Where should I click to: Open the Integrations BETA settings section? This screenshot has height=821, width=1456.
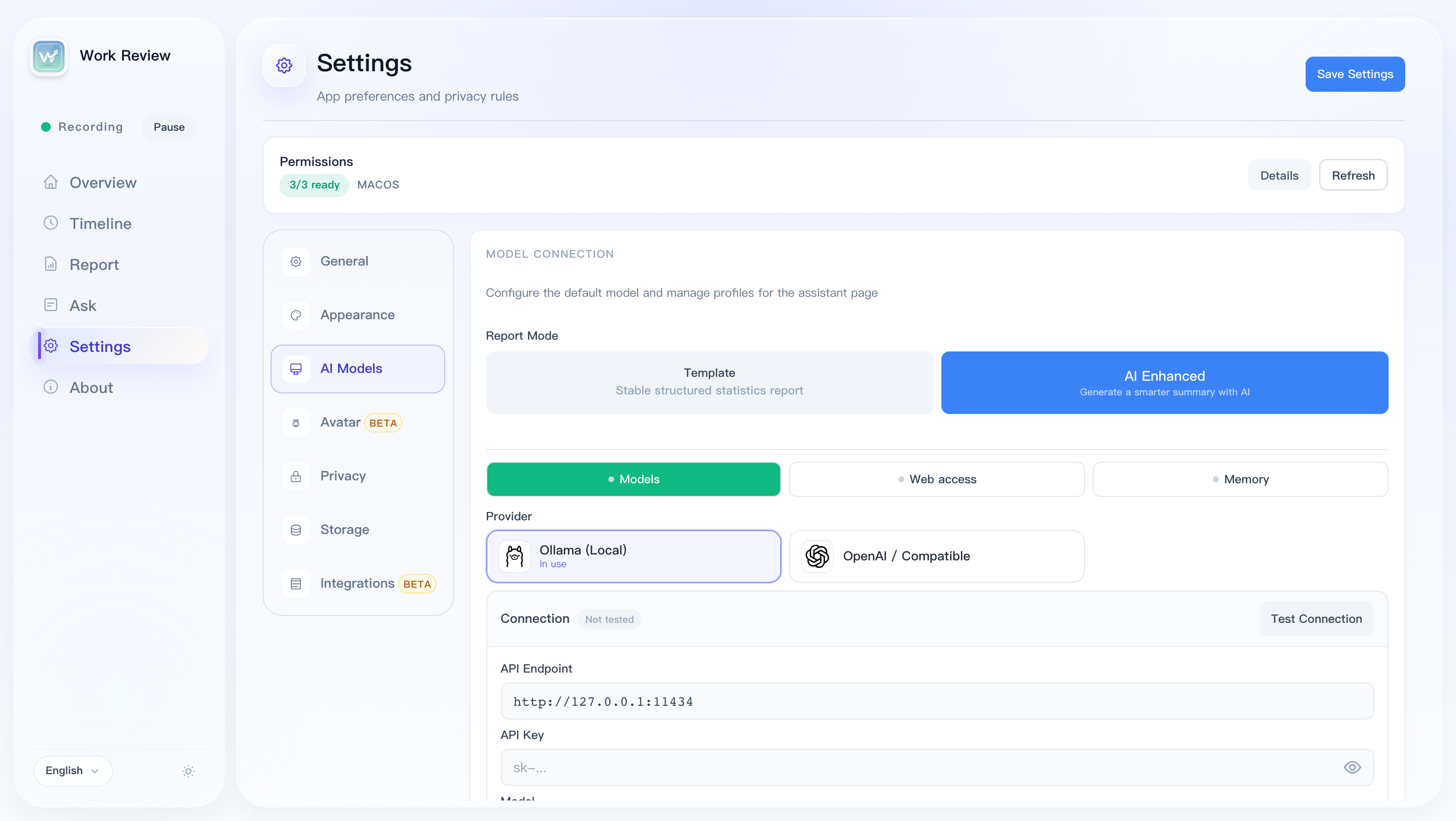click(358, 584)
